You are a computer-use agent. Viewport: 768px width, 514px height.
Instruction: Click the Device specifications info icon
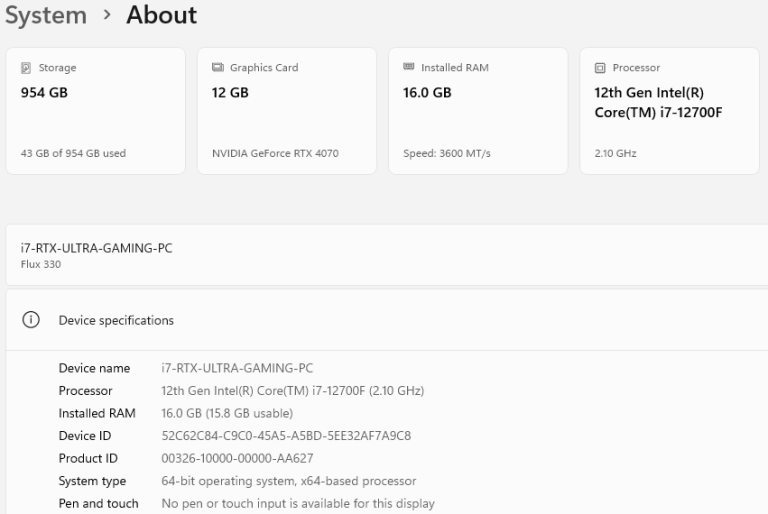[x=31, y=321]
